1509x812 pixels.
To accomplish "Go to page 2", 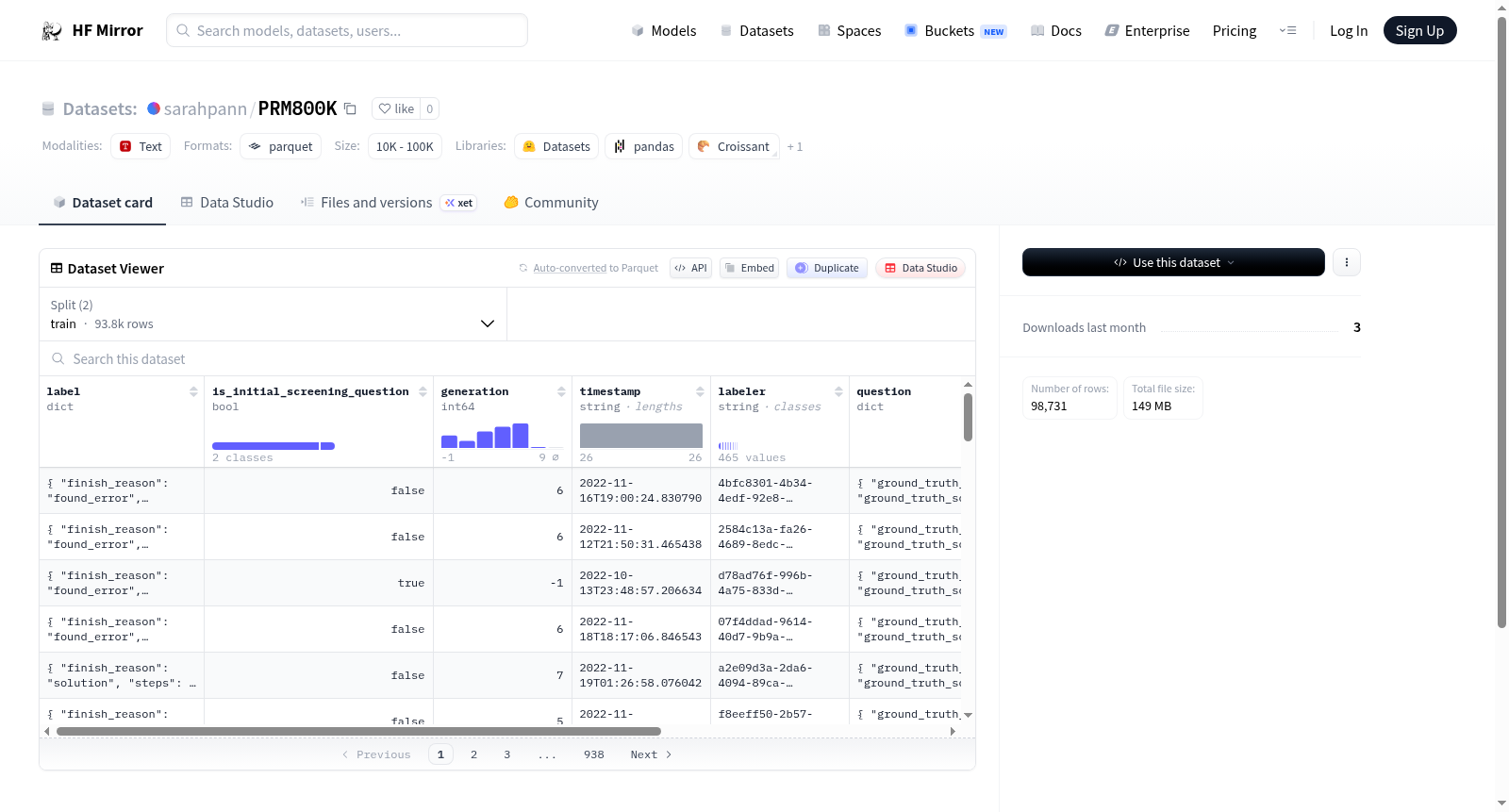I will [x=473, y=754].
